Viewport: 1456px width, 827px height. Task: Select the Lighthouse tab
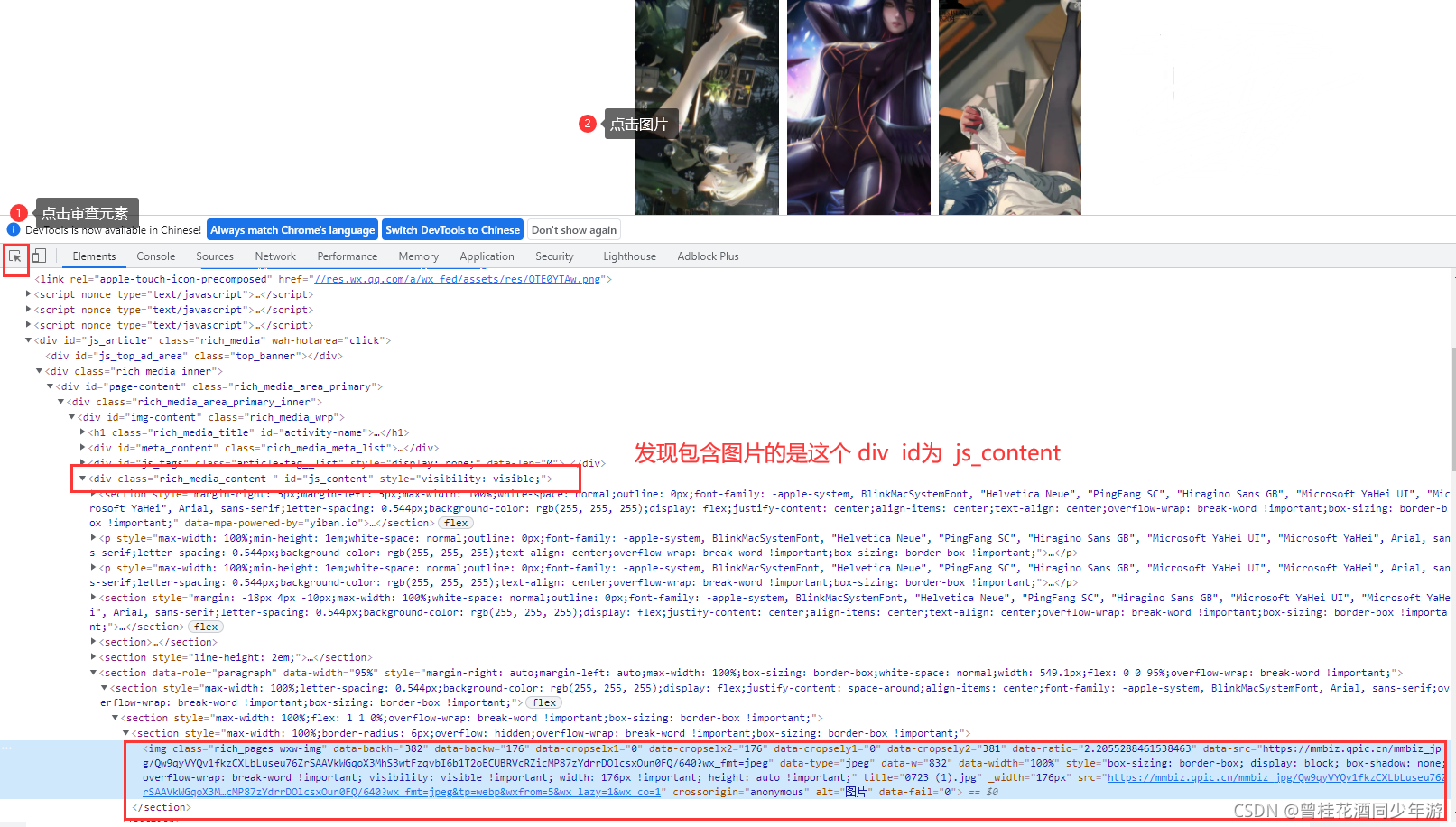(629, 256)
